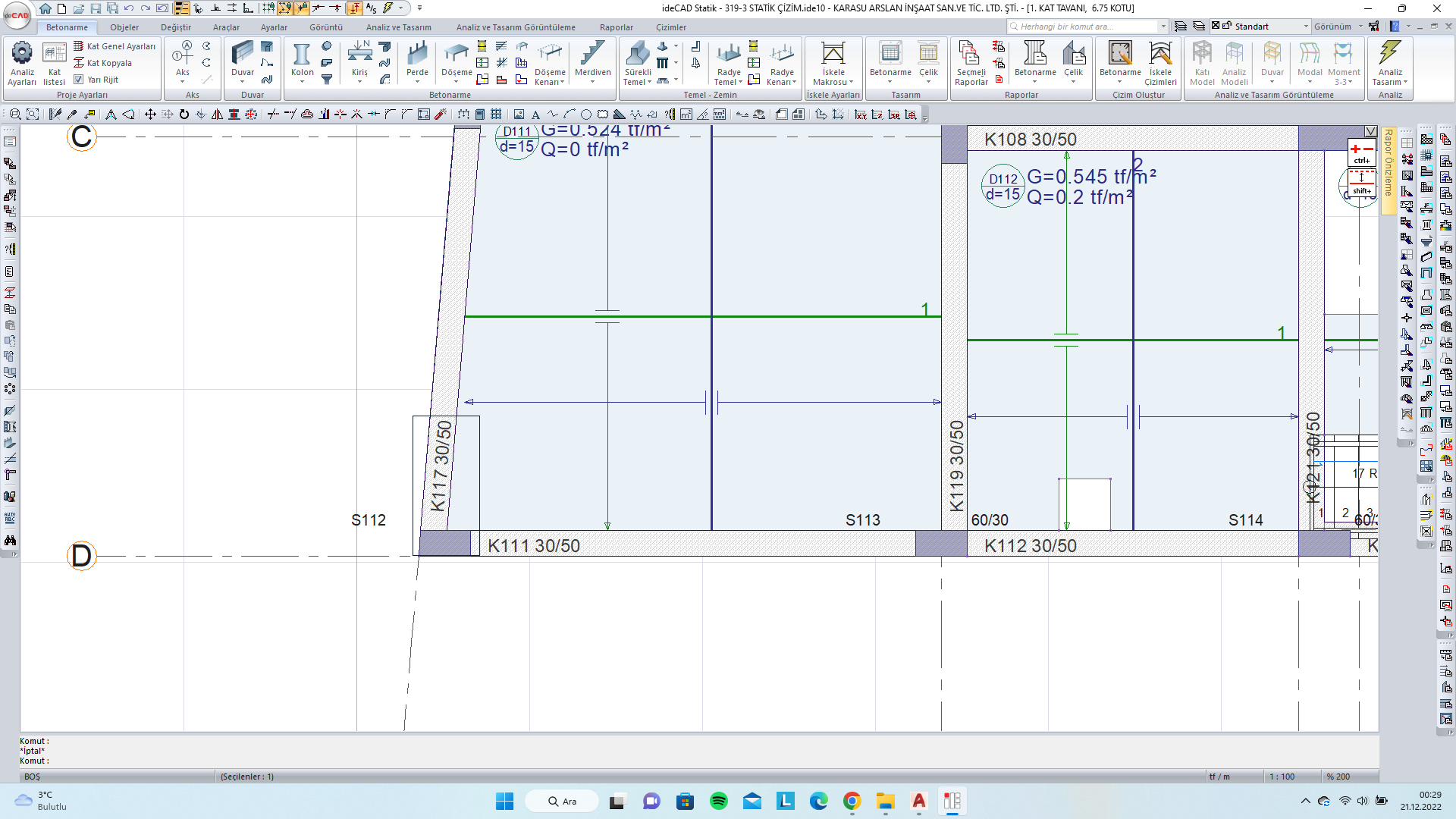Open the Kat listesi button
Image resolution: width=1456 pixels, height=819 pixels.
(x=54, y=63)
